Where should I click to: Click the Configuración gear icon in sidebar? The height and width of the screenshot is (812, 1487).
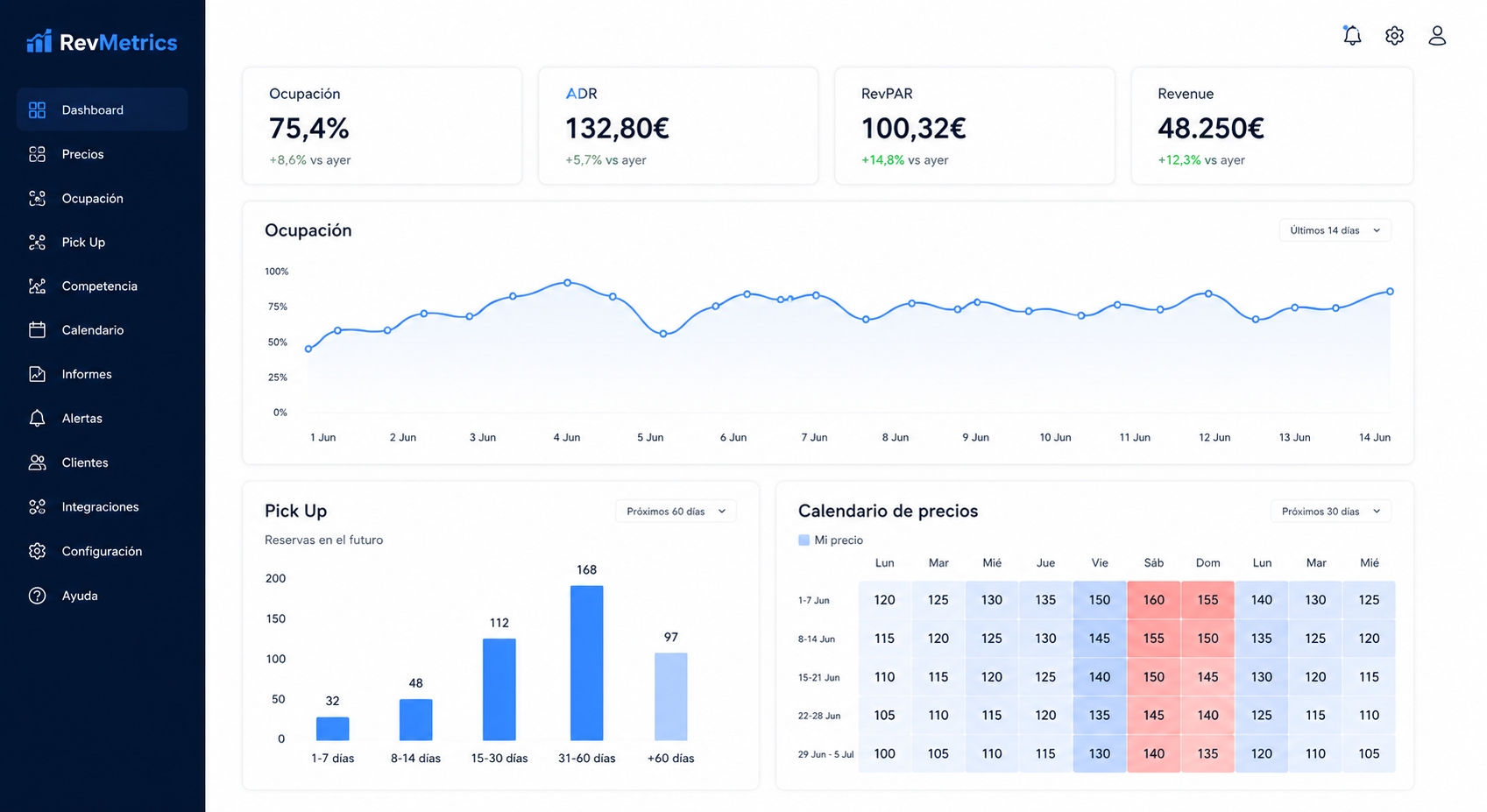(x=37, y=551)
